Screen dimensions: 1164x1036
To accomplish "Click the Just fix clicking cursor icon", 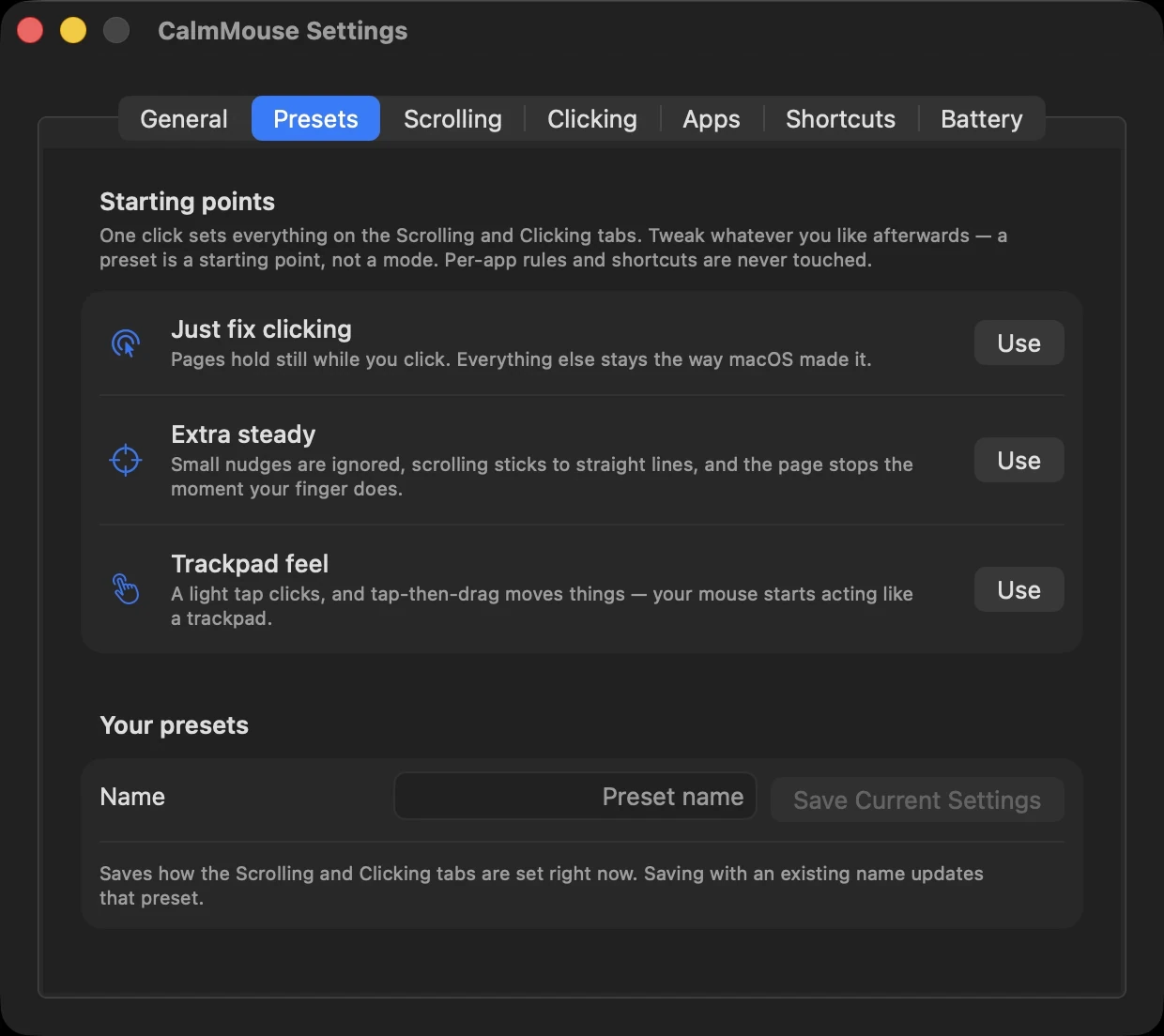I will [x=126, y=343].
